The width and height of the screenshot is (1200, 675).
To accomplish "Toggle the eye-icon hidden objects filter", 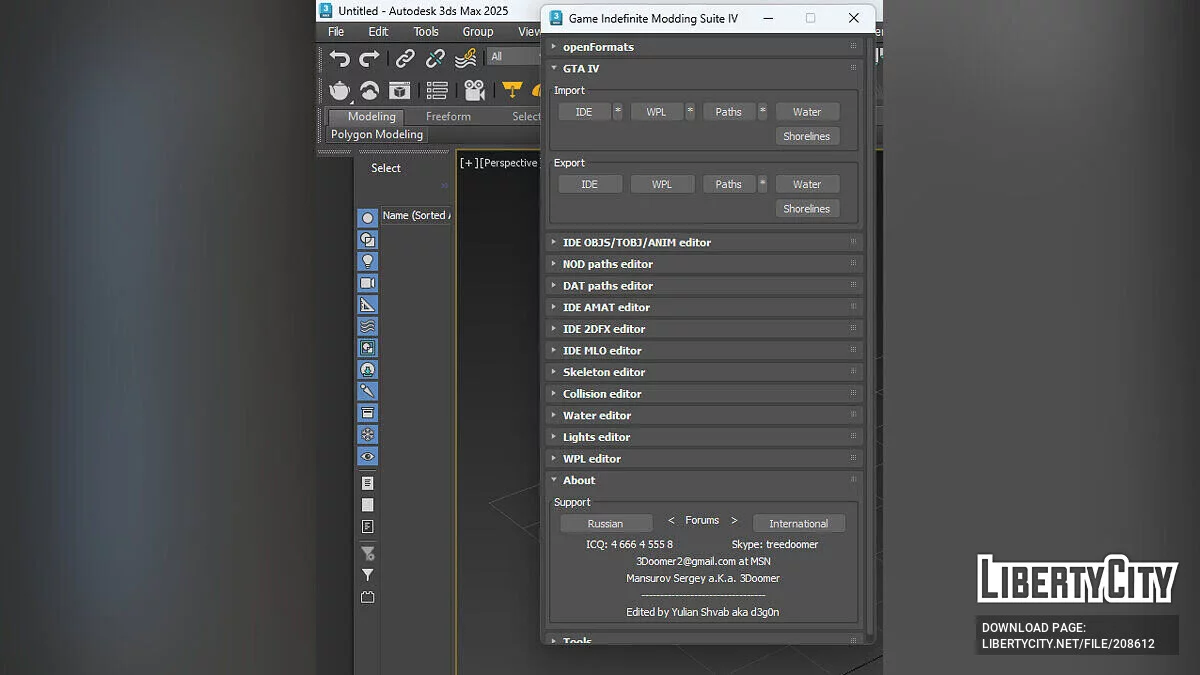I will (368, 456).
